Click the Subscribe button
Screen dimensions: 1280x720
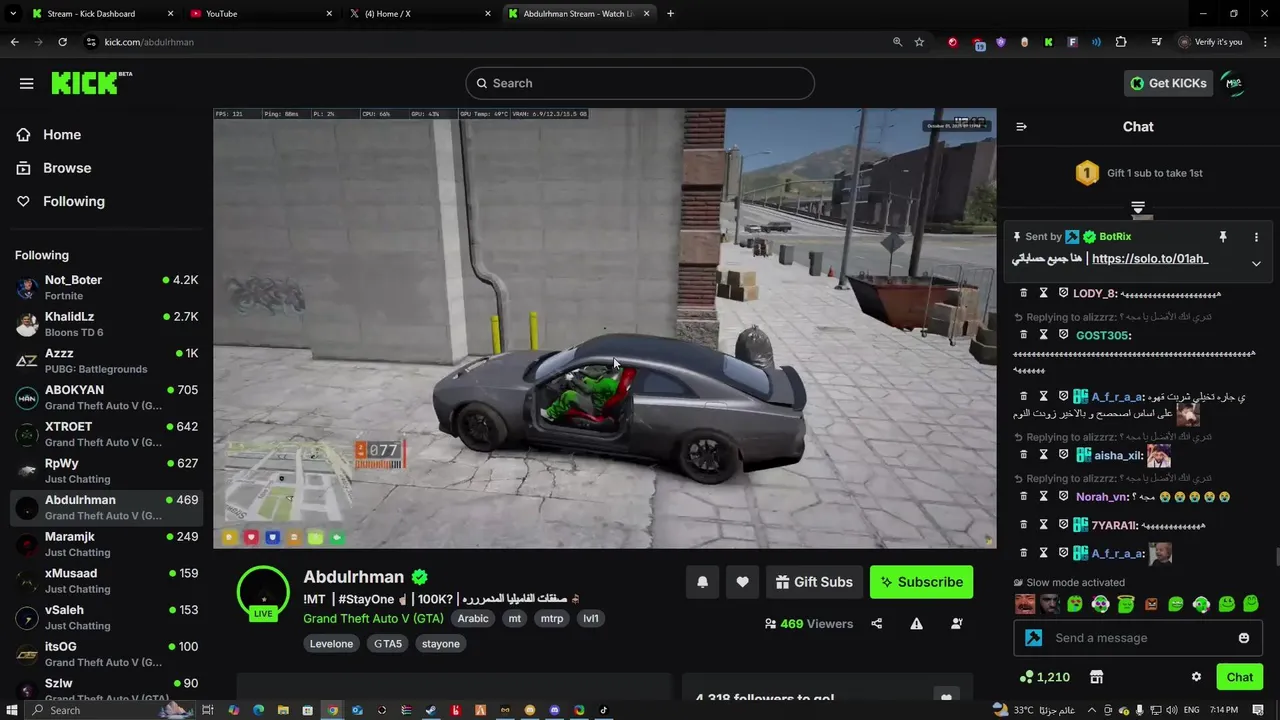(921, 582)
